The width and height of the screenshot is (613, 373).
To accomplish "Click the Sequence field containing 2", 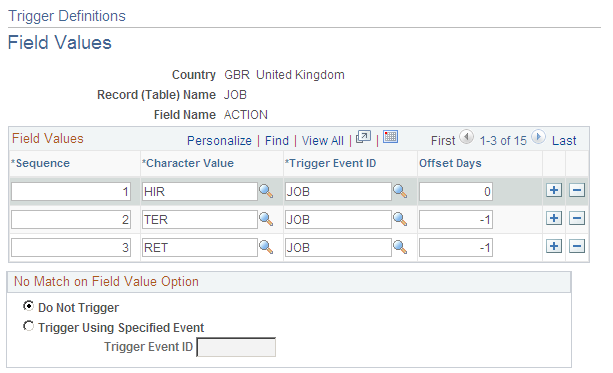I will [71, 220].
